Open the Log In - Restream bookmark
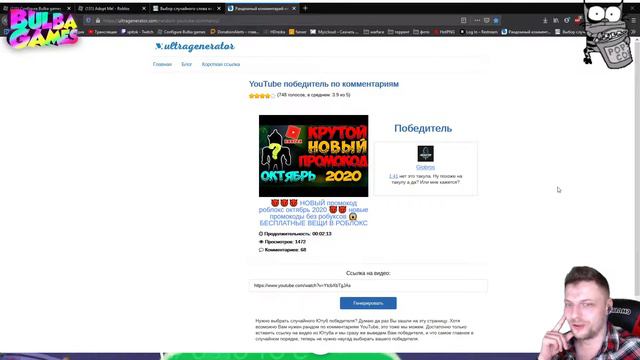 tap(479, 32)
